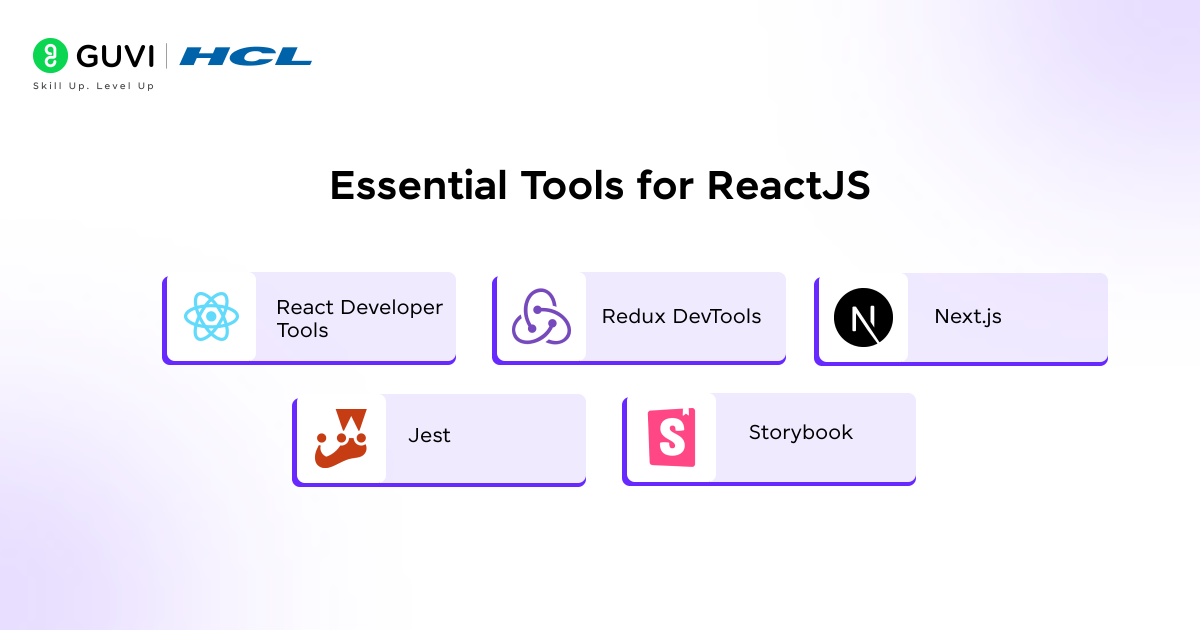This screenshot has width=1200, height=630.
Task: Click the pink Storybook S icon
Action: click(x=671, y=437)
